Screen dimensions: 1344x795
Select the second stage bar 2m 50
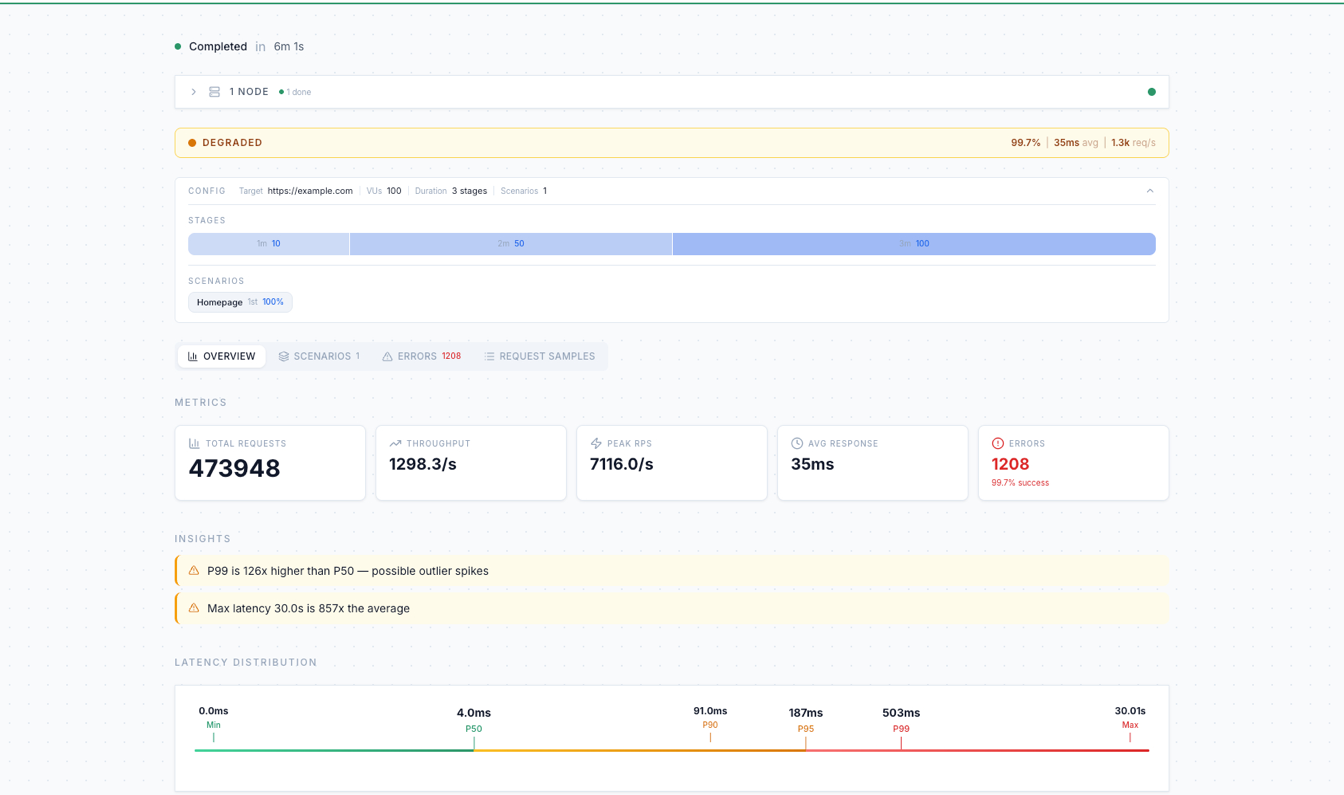tap(511, 244)
